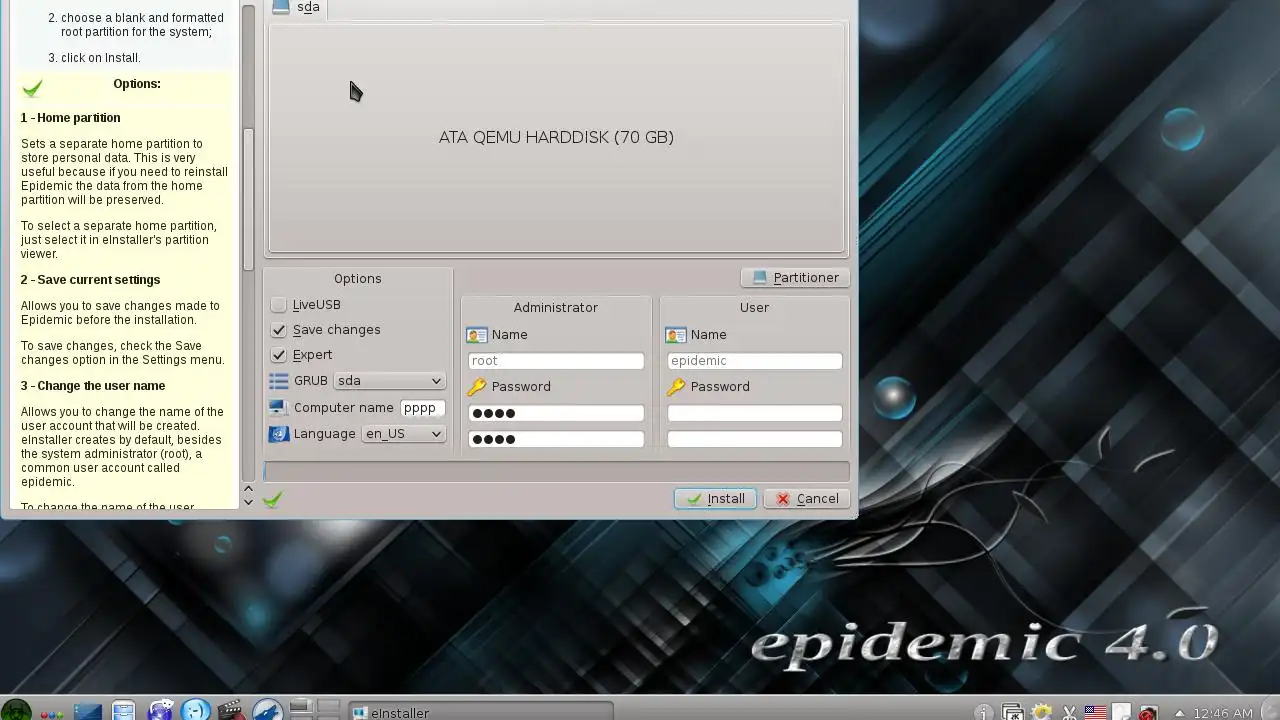Click the help panel scroll-down arrow
This screenshot has height=720, width=1280.
pos(248,500)
